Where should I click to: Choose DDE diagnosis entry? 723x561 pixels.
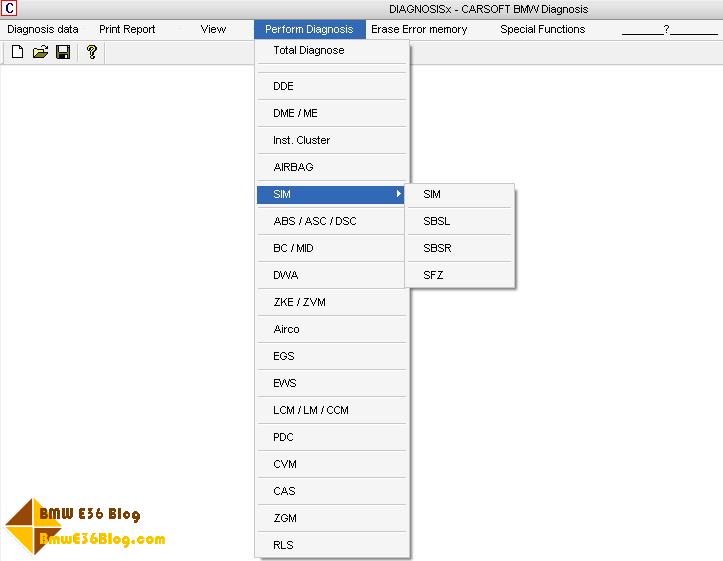tap(331, 86)
